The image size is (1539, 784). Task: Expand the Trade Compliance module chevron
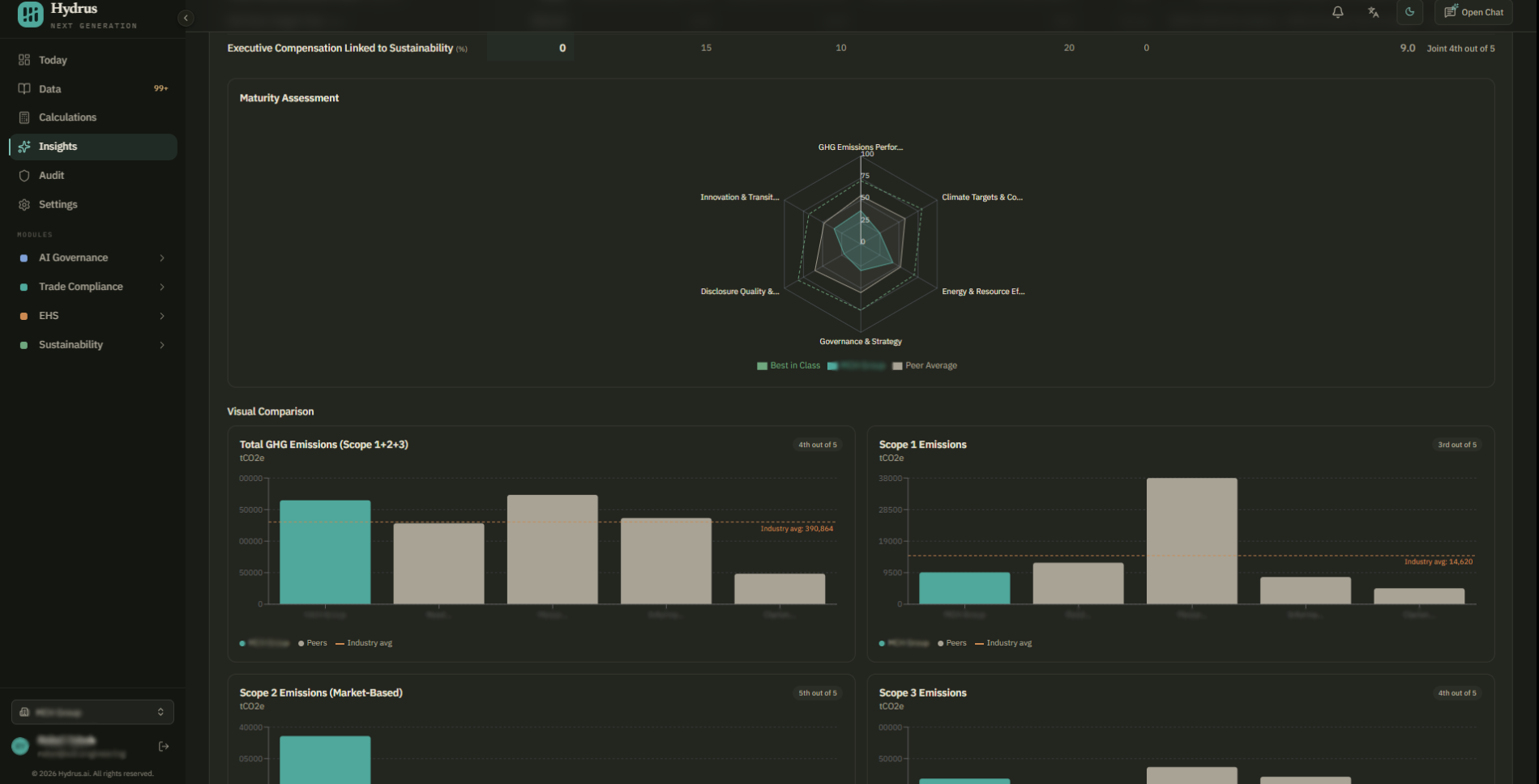[x=162, y=287]
